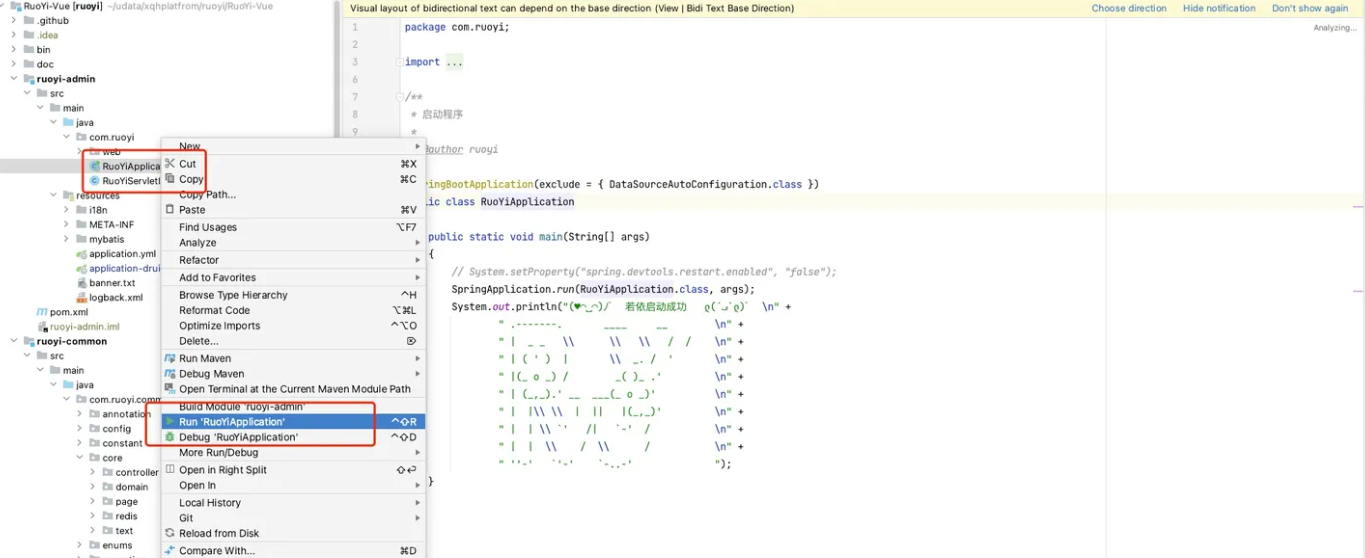Click the green Run arrow icon

pyautogui.click(x=170, y=422)
